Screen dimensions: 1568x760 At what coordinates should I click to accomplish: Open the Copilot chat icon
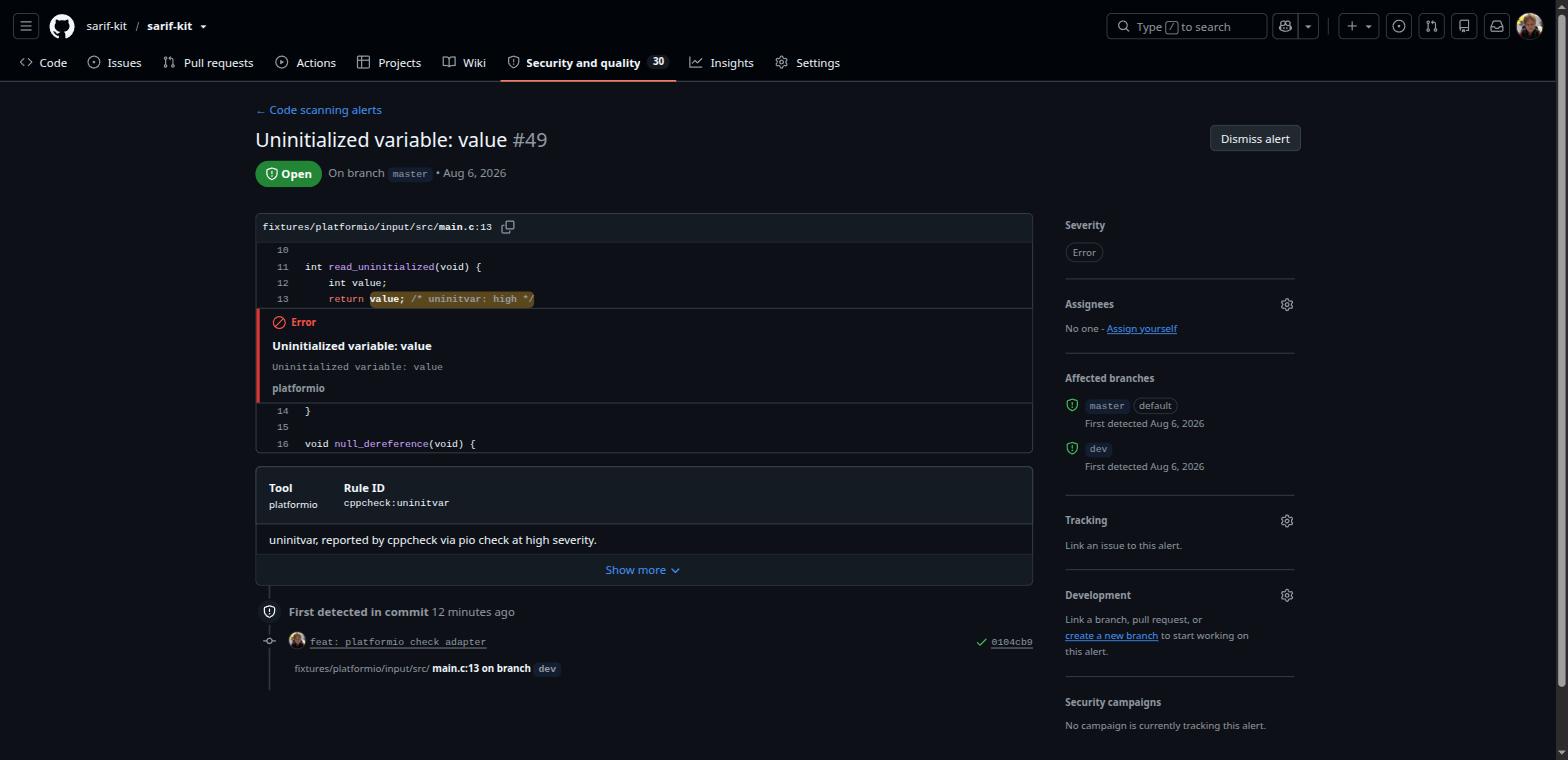click(1285, 26)
